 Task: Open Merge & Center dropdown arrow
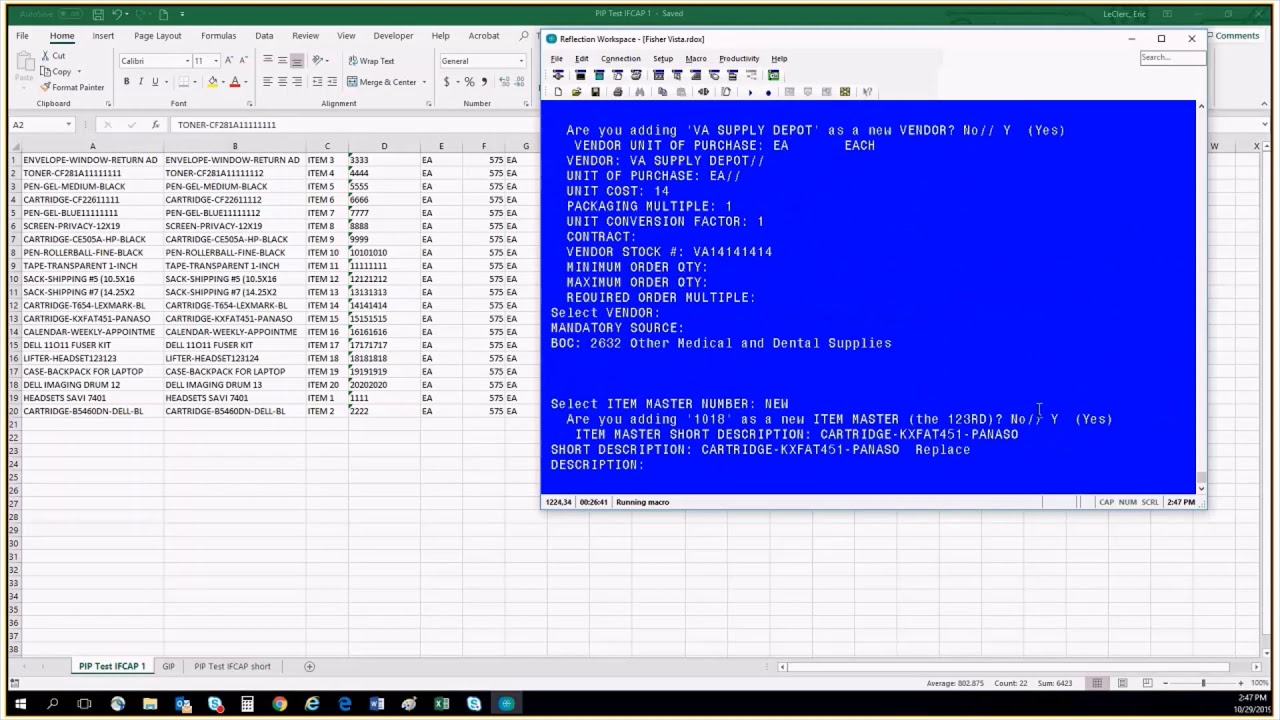[424, 82]
